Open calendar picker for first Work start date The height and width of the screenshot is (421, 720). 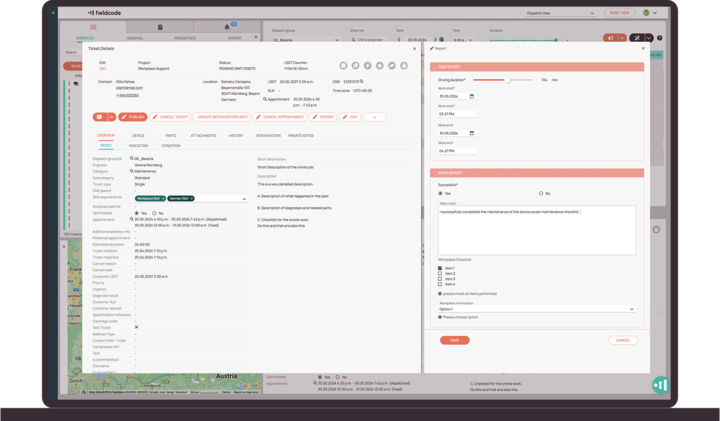pos(472,97)
